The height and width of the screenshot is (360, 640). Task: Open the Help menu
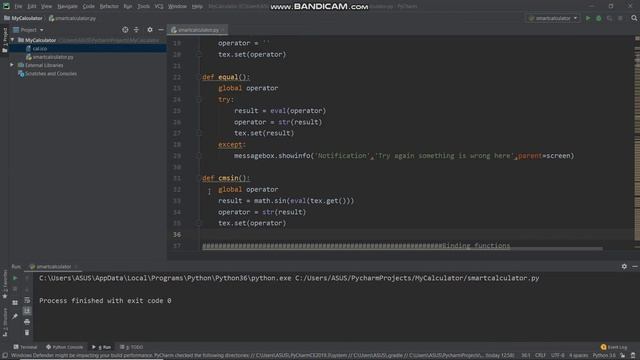pos(197,6)
